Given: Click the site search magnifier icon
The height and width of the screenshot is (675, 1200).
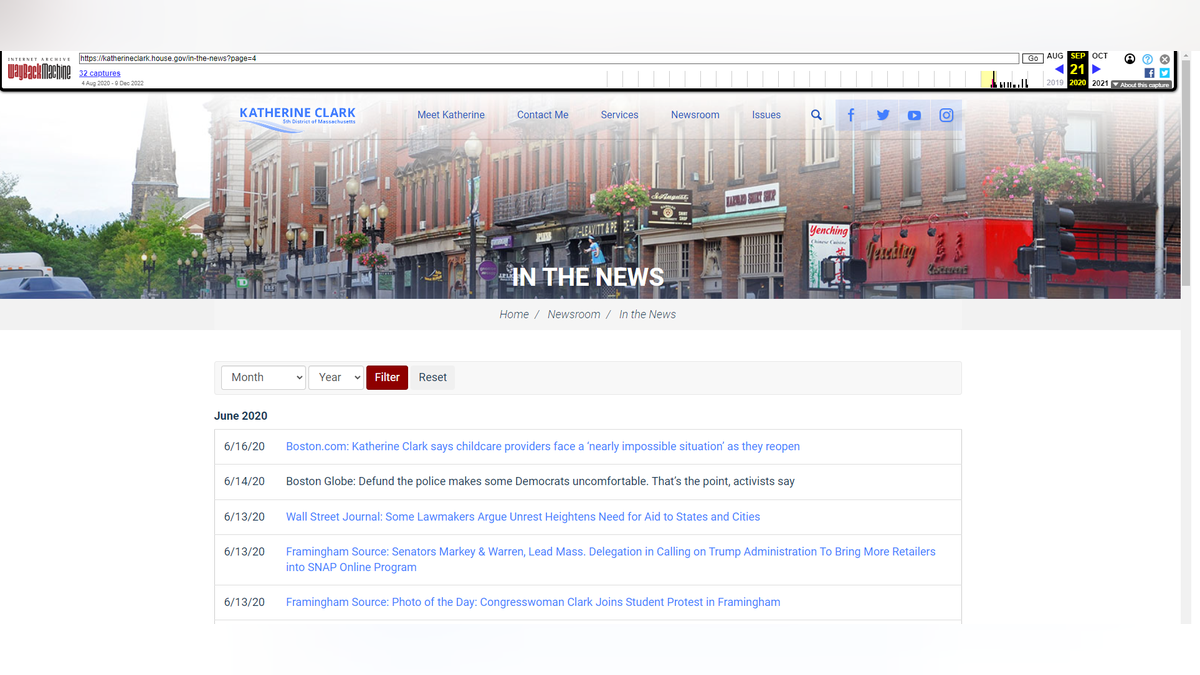Looking at the screenshot, I should 816,115.
